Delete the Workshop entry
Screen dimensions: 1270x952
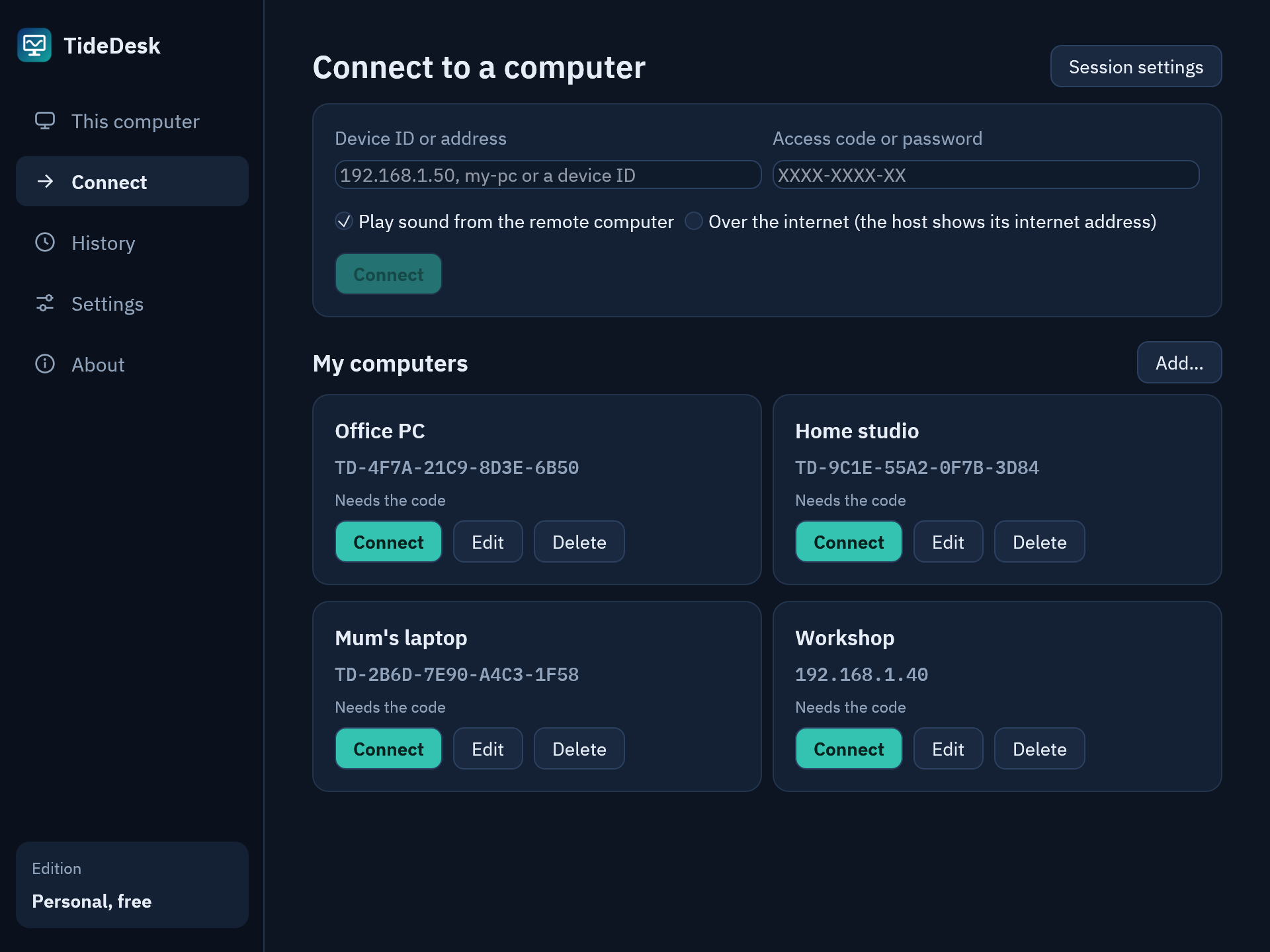pyautogui.click(x=1040, y=749)
